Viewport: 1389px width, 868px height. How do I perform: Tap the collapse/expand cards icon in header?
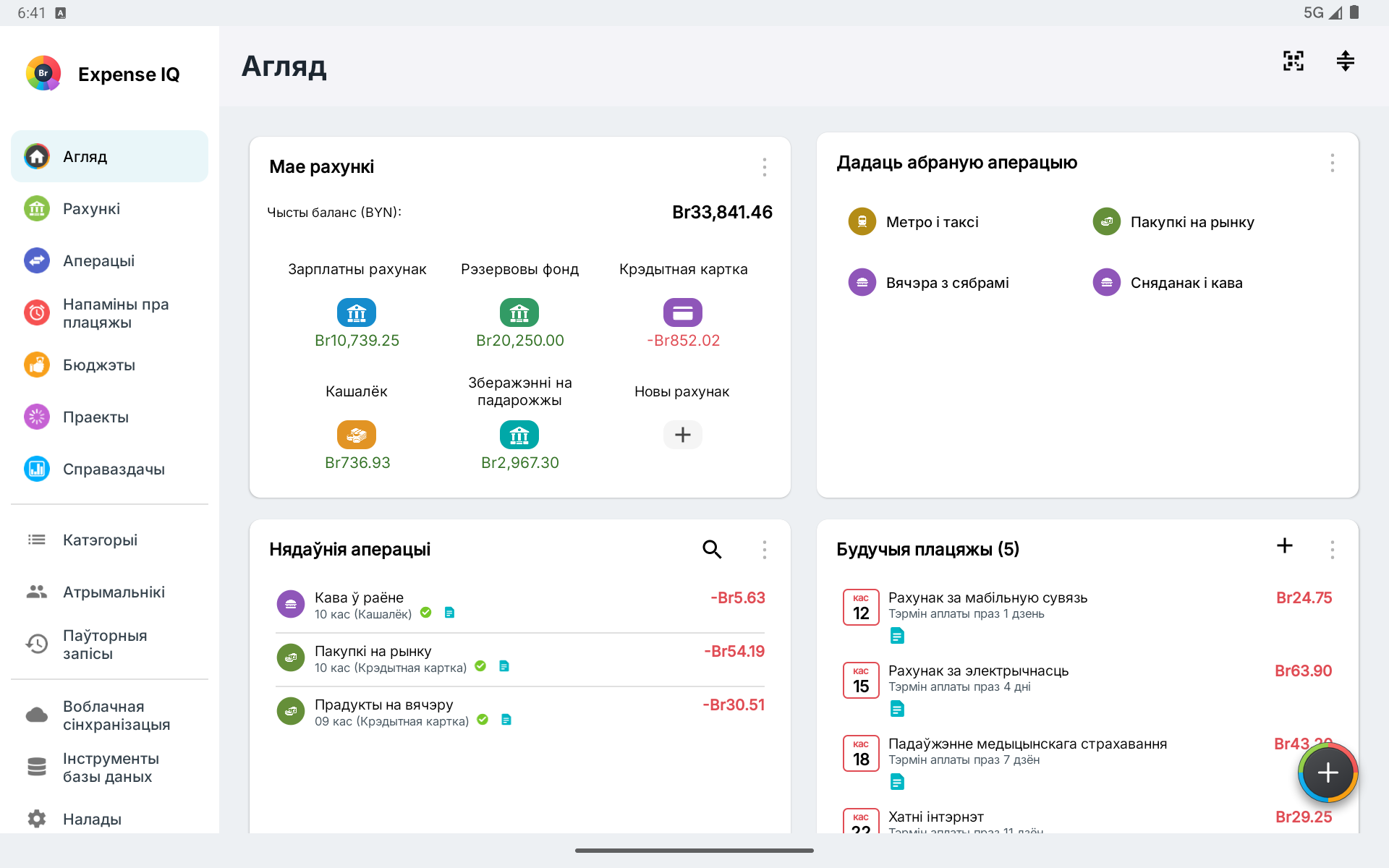(1345, 61)
